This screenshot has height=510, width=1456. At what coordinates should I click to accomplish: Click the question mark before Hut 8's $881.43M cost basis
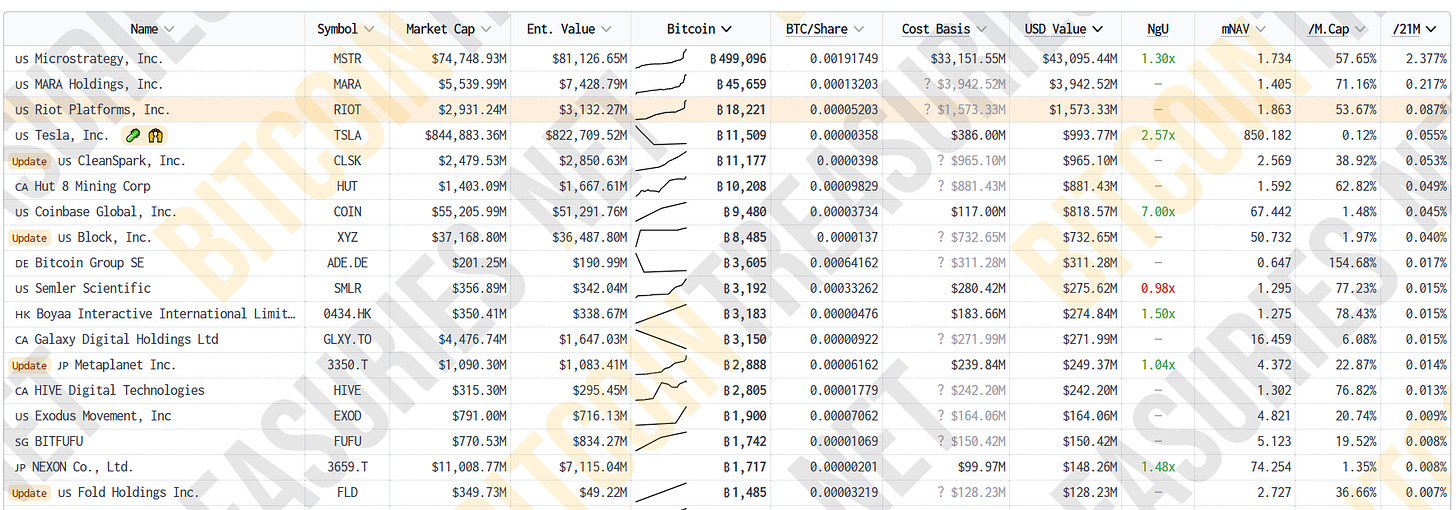941,186
